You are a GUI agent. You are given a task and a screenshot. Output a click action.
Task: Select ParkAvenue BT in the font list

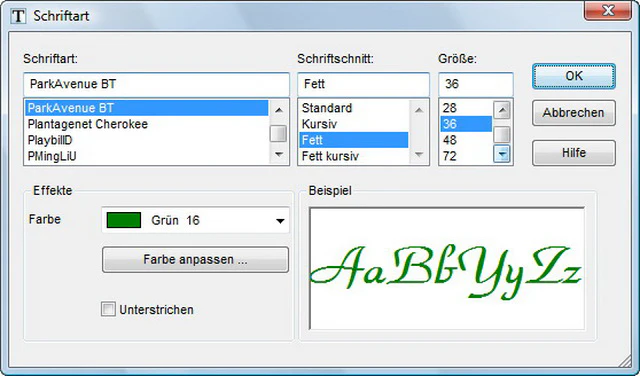point(147,108)
